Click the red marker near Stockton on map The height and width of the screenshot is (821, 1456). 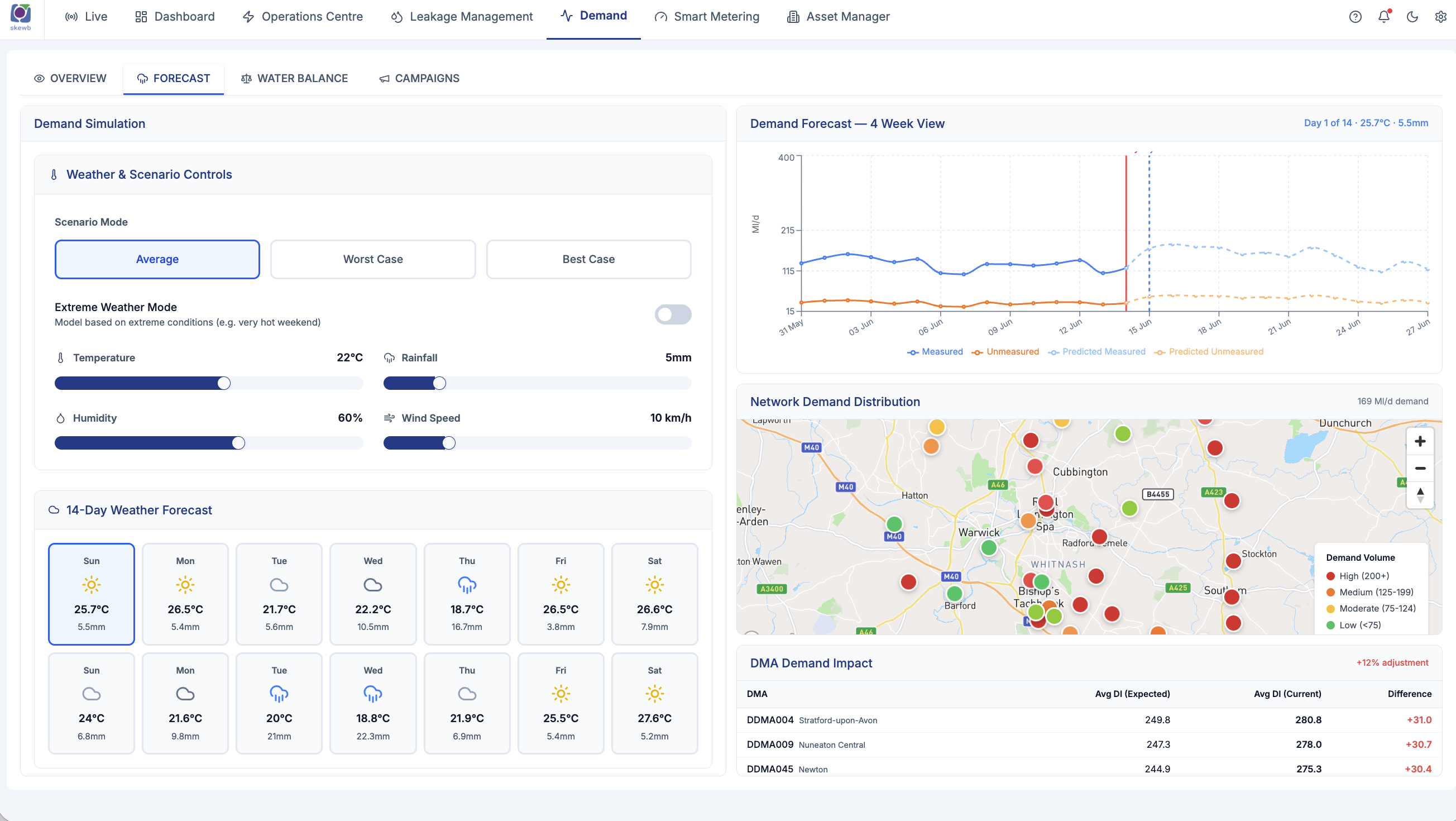[1233, 561]
